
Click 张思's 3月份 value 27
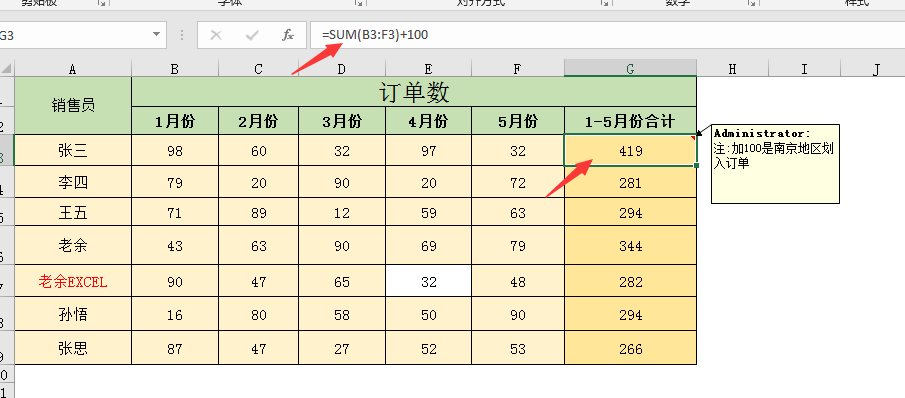point(342,348)
